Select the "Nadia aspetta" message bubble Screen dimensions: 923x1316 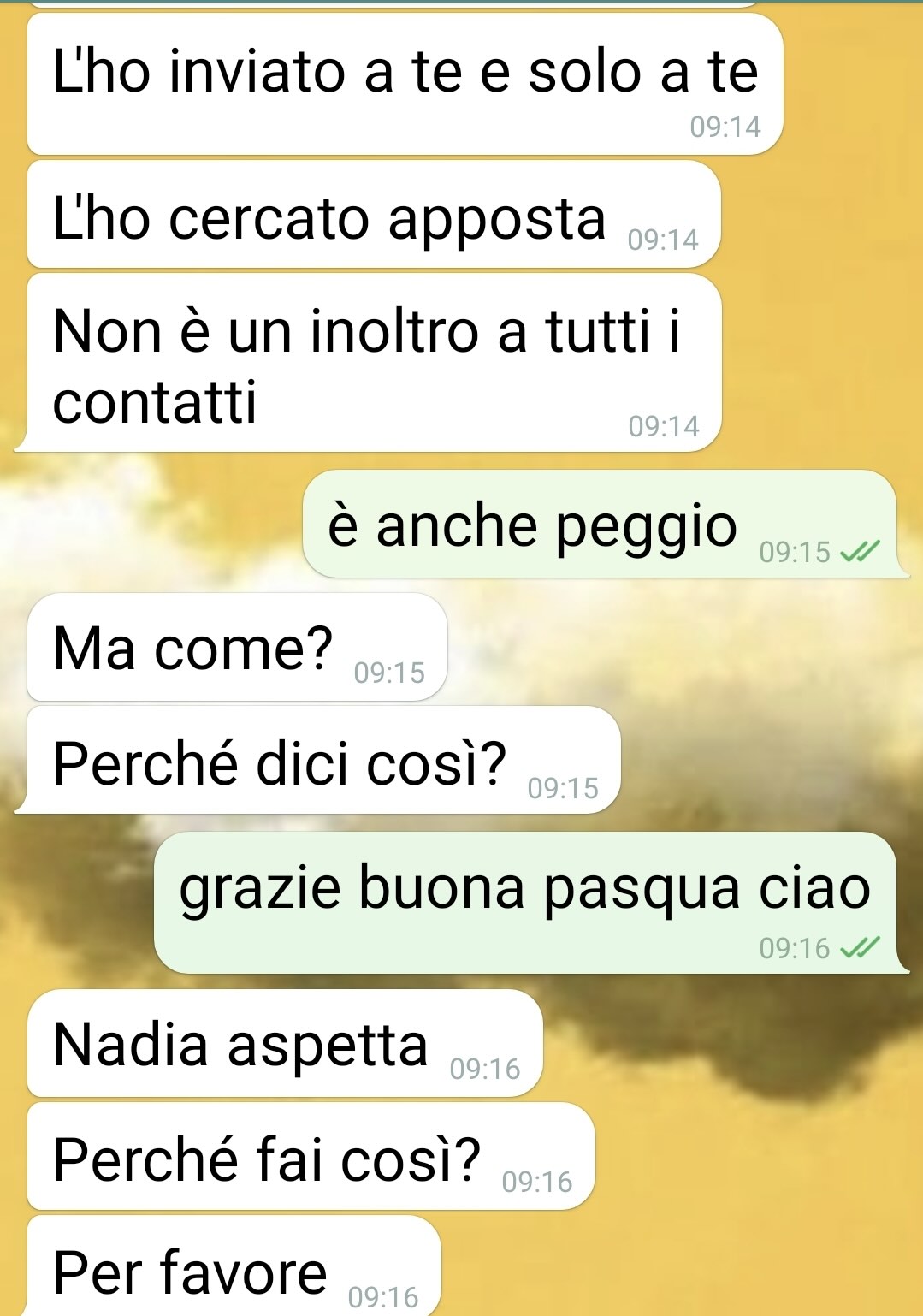click(x=285, y=1043)
